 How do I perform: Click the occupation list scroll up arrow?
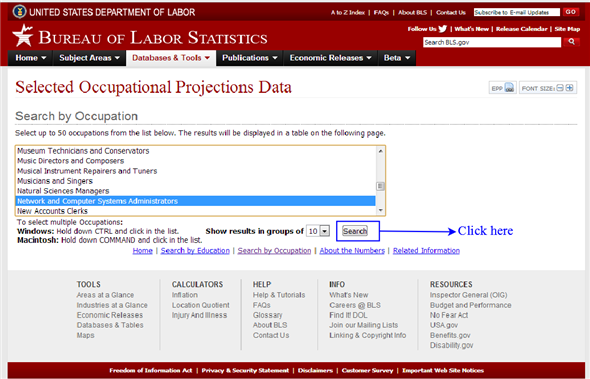click(380, 151)
